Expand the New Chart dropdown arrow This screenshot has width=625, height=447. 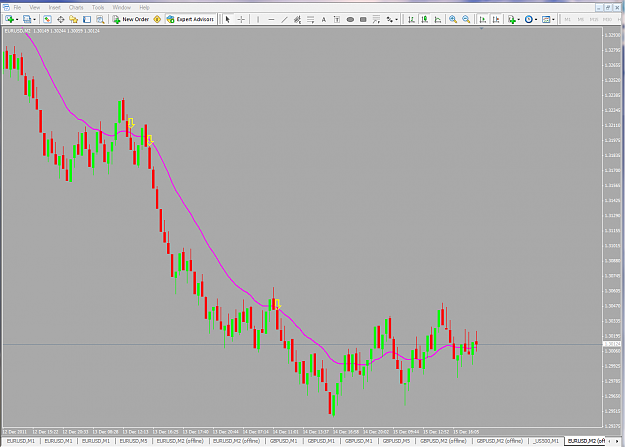click(x=16, y=20)
